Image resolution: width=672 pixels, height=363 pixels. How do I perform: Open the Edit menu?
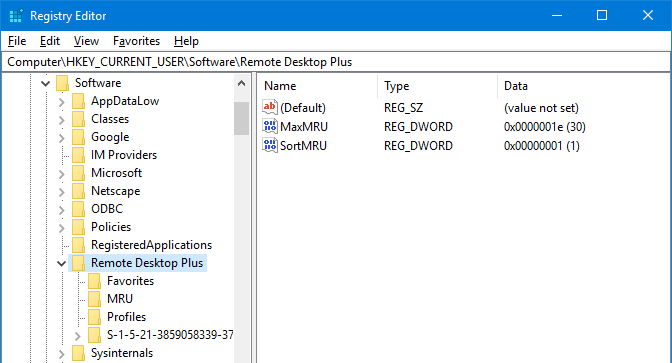[50, 41]
